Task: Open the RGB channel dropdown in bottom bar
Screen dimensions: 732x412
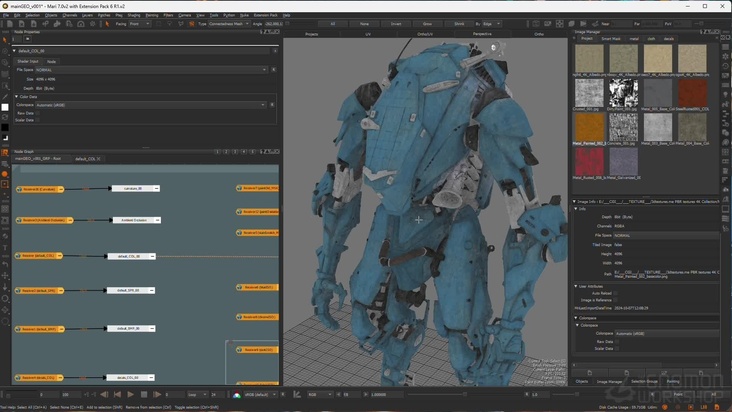Action: 320,395
